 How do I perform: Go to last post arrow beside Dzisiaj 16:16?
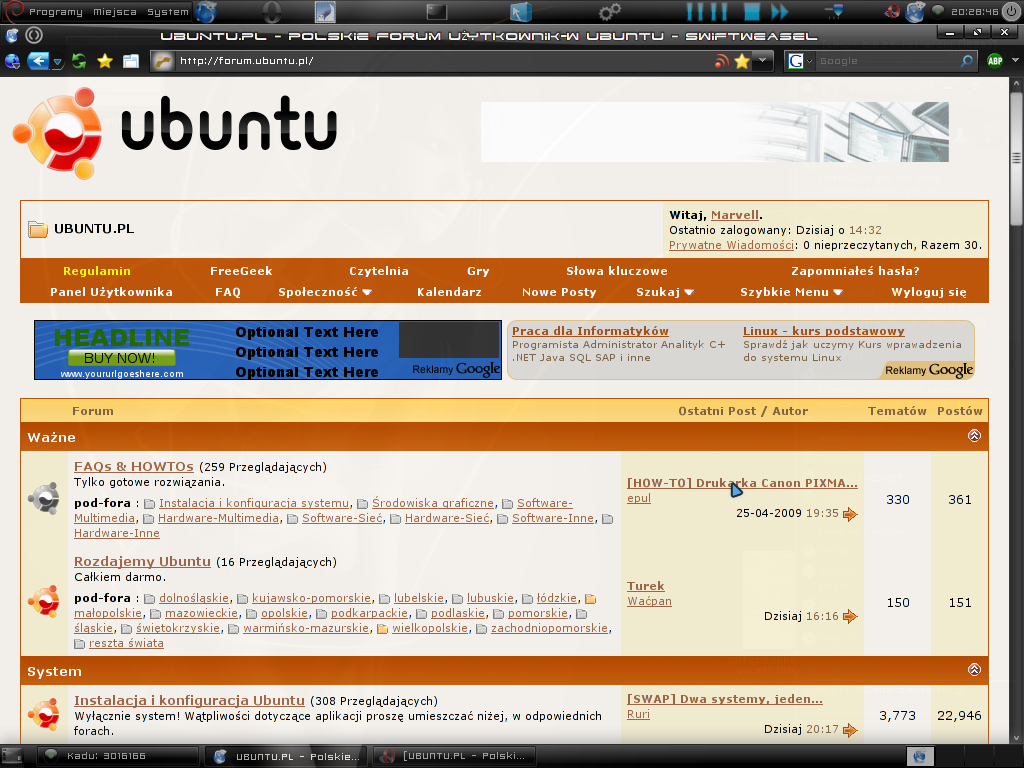[850, 616]
